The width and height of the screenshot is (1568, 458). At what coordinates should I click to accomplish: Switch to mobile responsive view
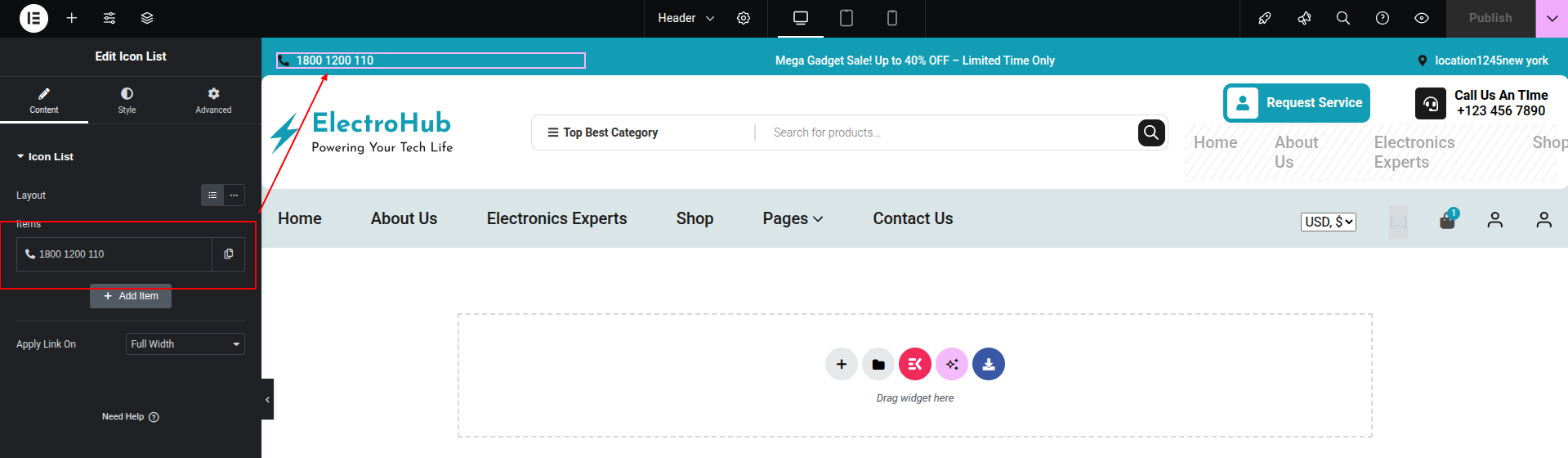(892, 18)
